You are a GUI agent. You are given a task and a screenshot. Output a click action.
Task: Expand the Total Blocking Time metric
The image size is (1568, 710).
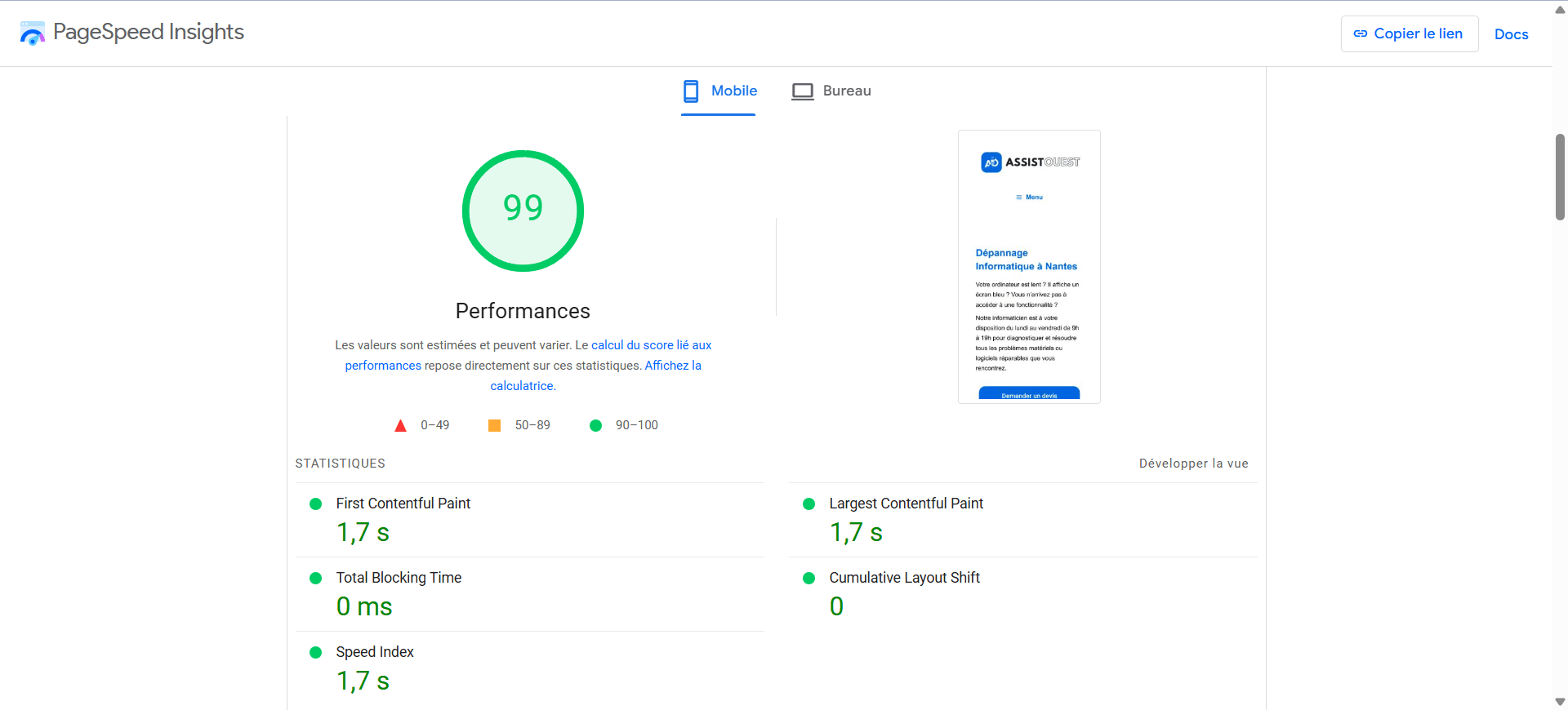point(399,578)
